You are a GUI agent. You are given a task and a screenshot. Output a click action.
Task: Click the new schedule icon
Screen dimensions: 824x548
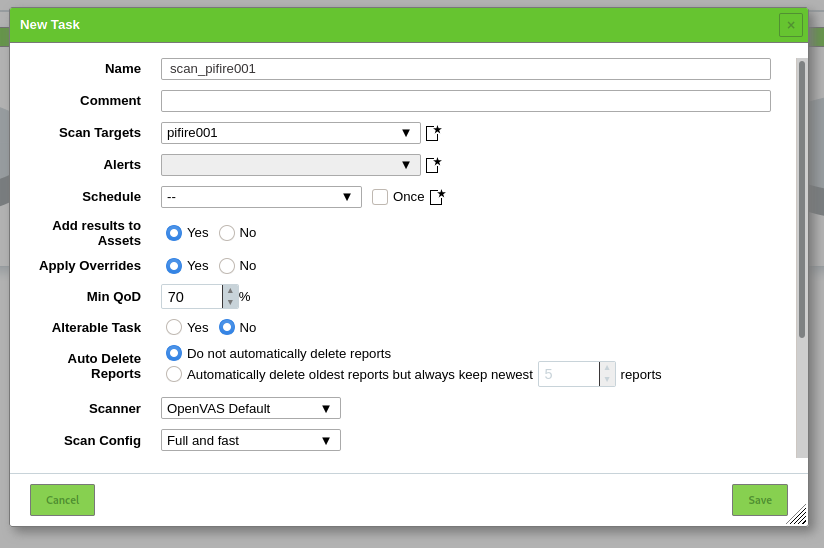coord(437,196)
